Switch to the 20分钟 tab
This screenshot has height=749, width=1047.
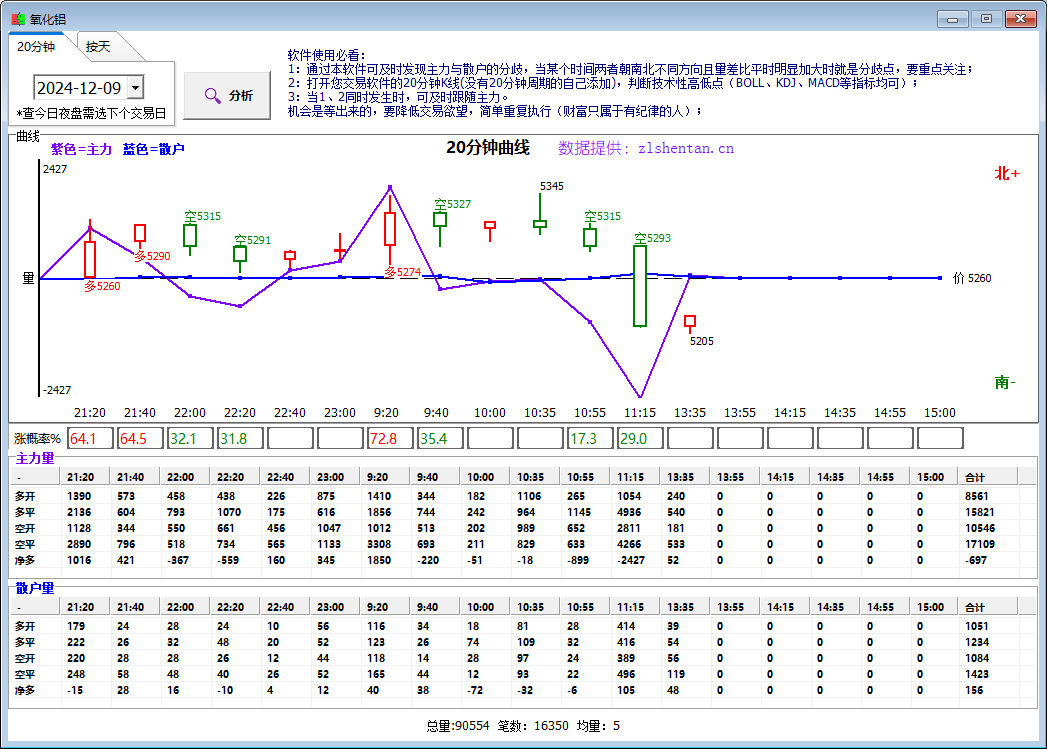(37, 47)
